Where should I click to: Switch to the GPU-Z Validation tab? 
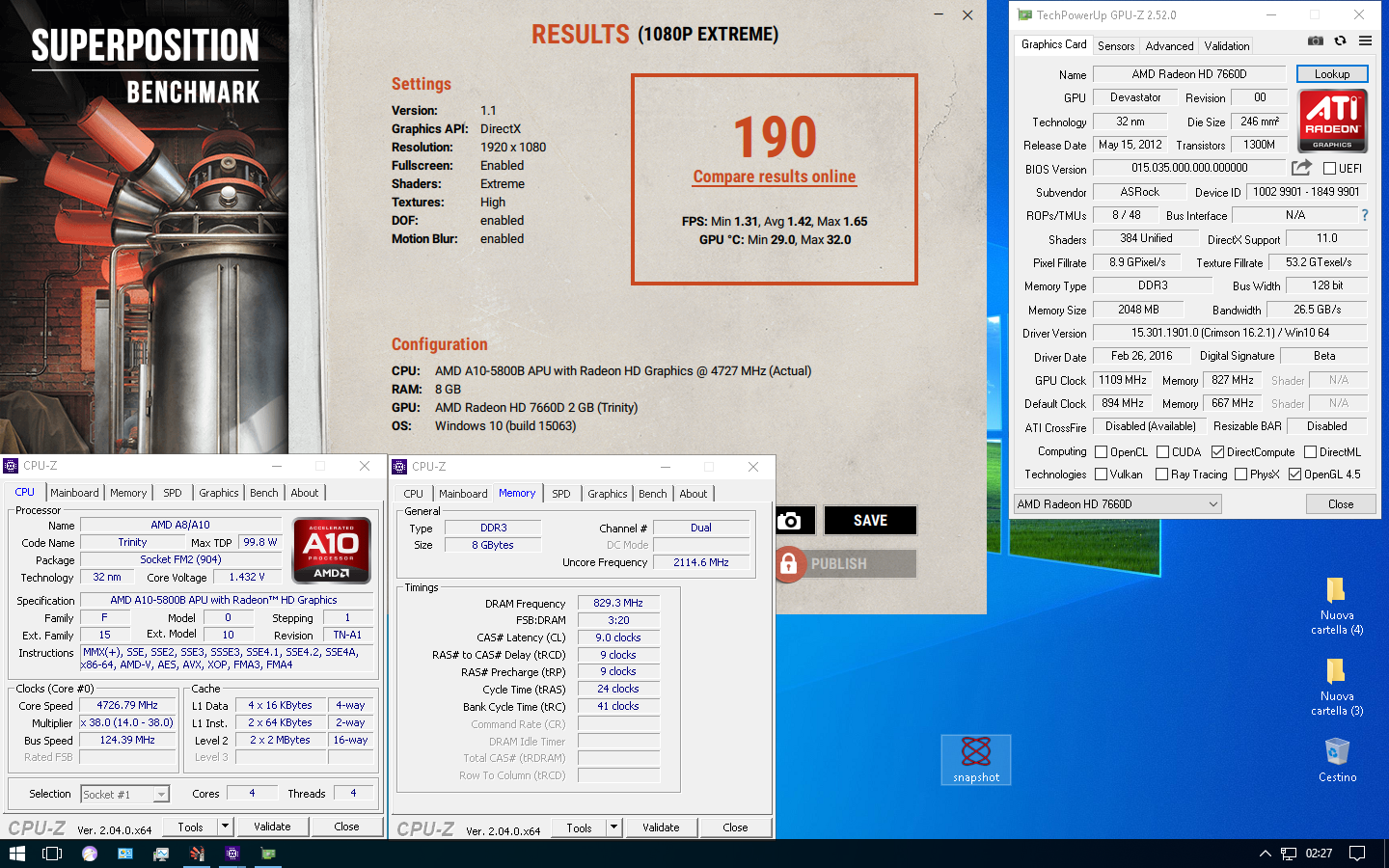coord(1226,45)
